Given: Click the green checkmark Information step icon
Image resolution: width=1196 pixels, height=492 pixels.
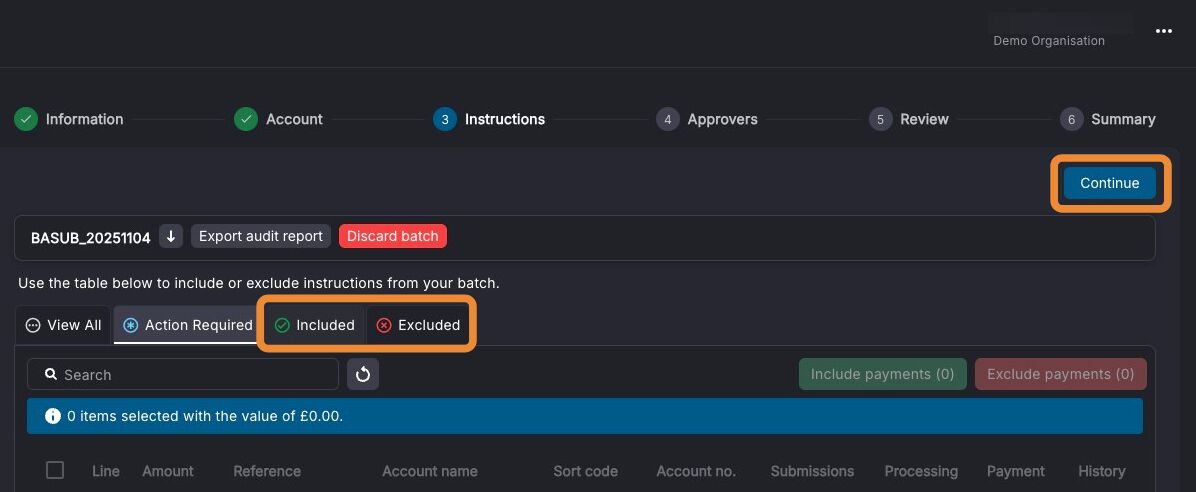Looking at the screenshot, I should click(x=26, y=119).
